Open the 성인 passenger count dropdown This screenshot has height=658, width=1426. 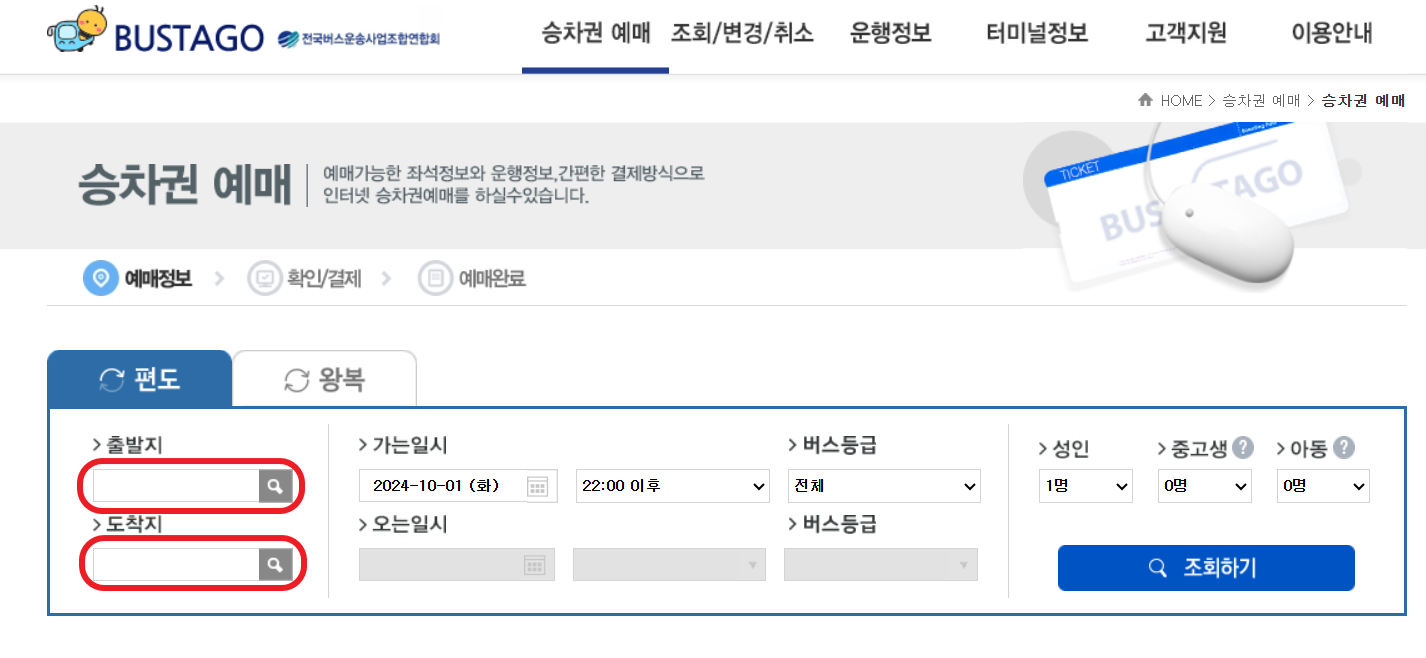click(x=1085, y=485)
